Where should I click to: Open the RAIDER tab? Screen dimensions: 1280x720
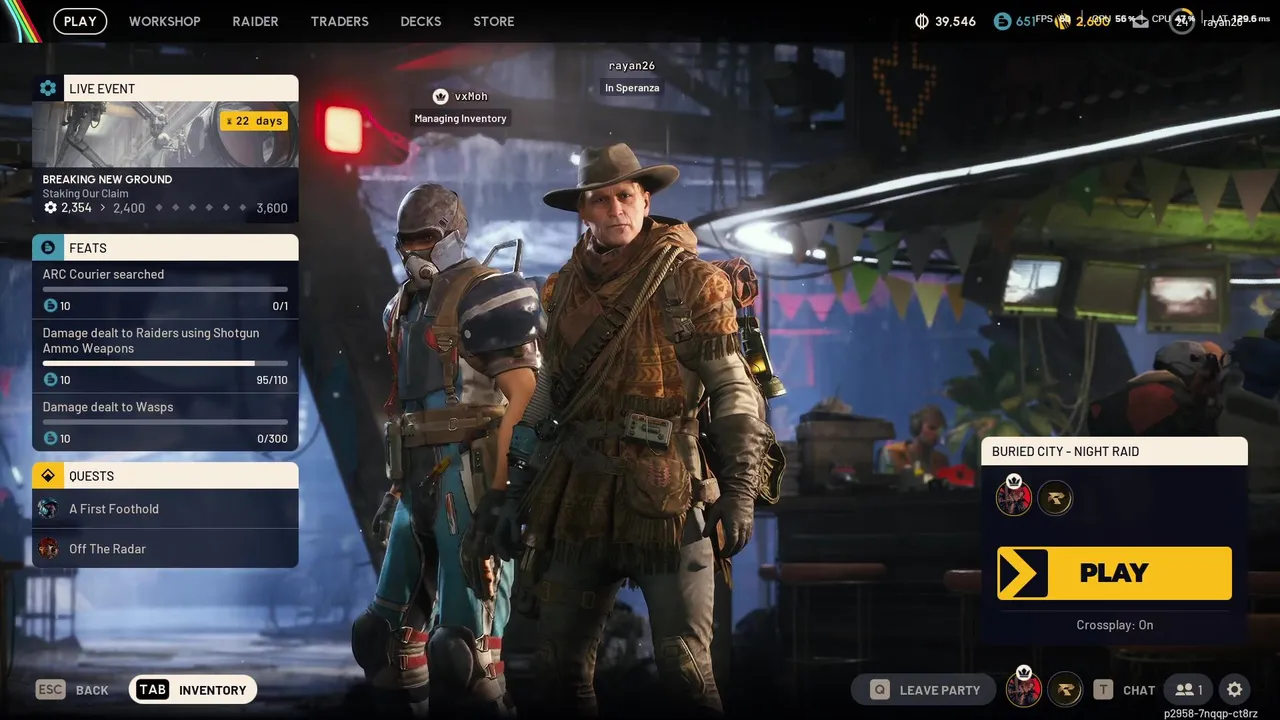(x=255, y=21)
